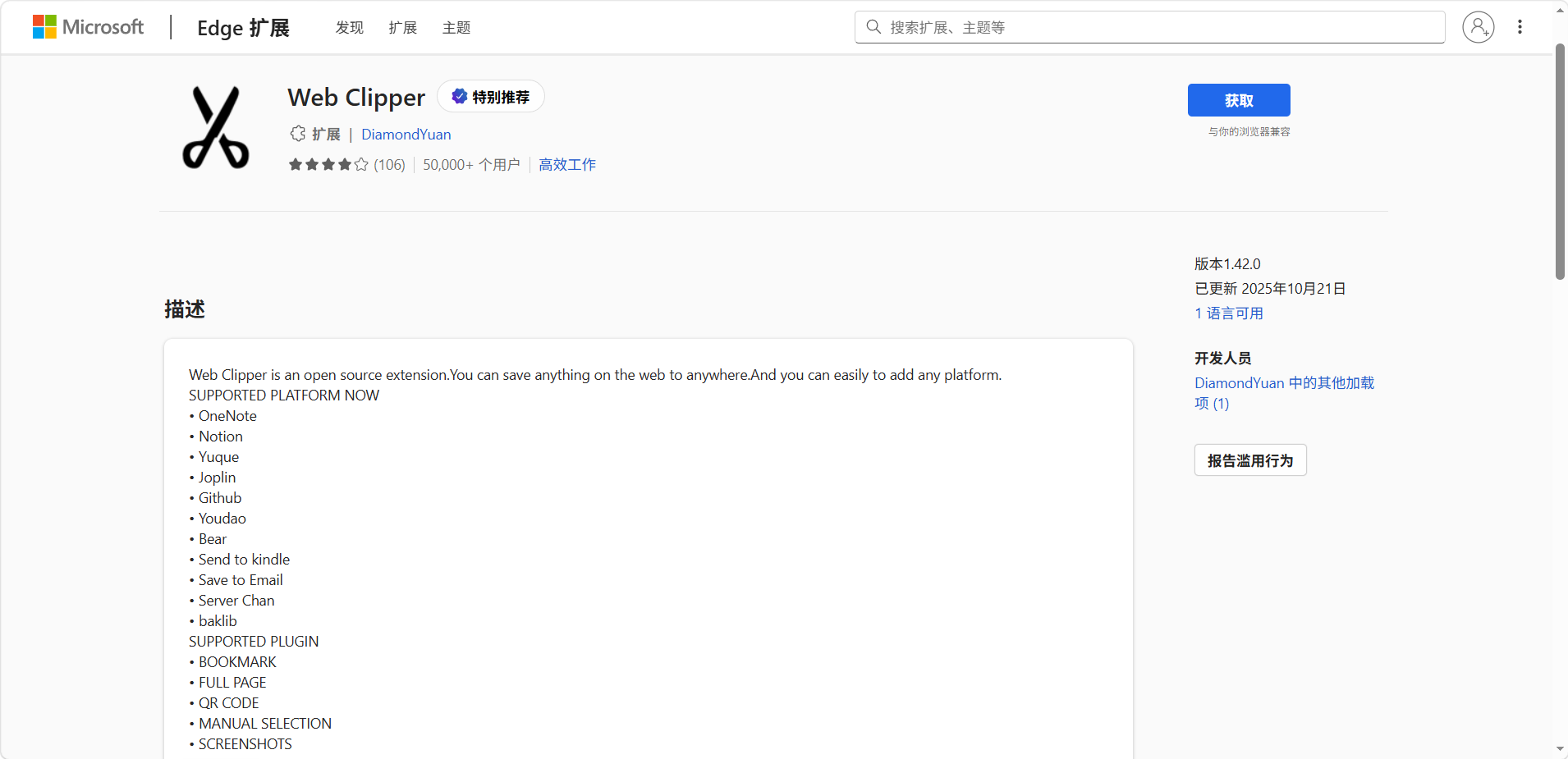Open the 主题 navigation tab

point(456,28)
